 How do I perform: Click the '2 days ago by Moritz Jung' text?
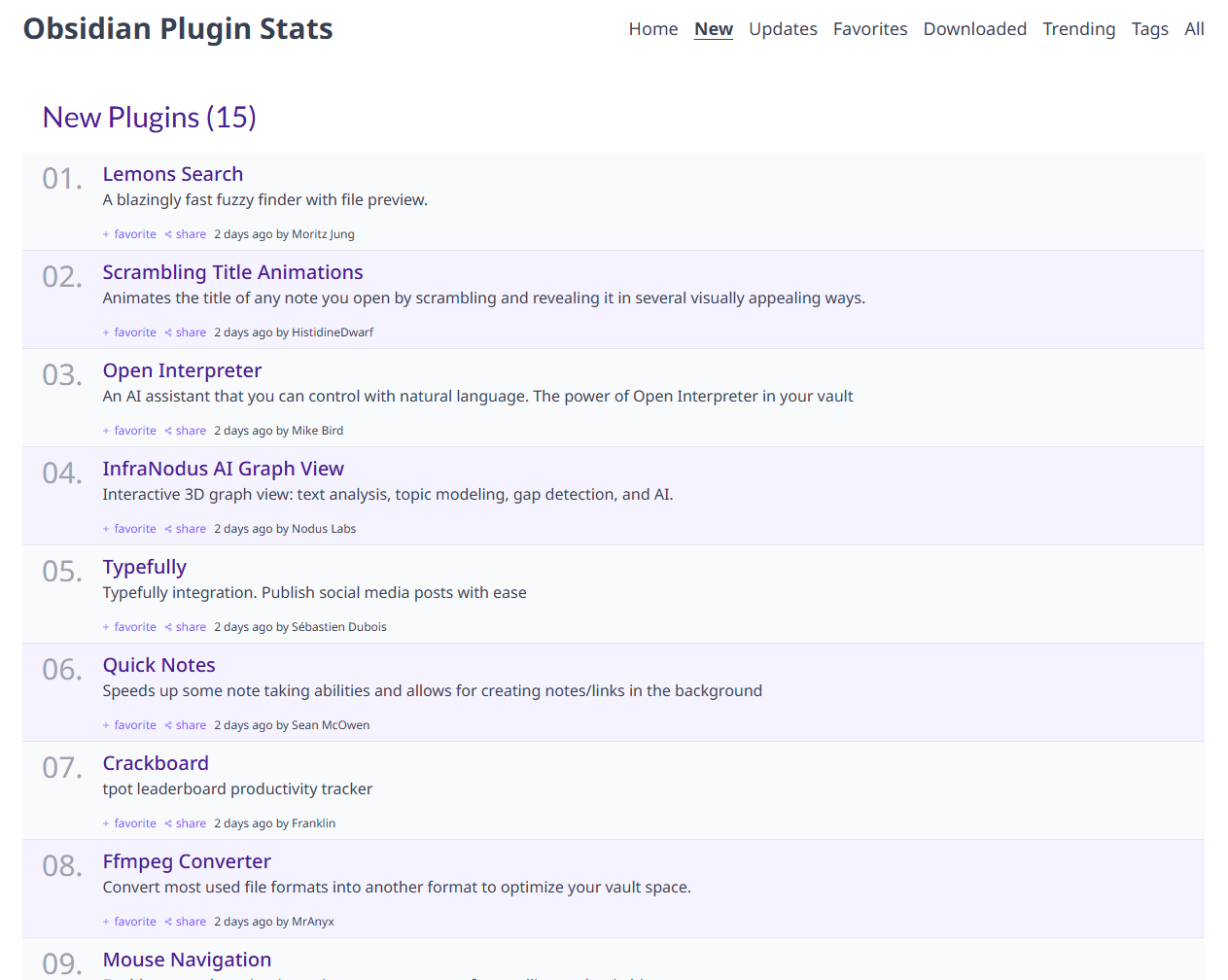[x=284, y=234]
